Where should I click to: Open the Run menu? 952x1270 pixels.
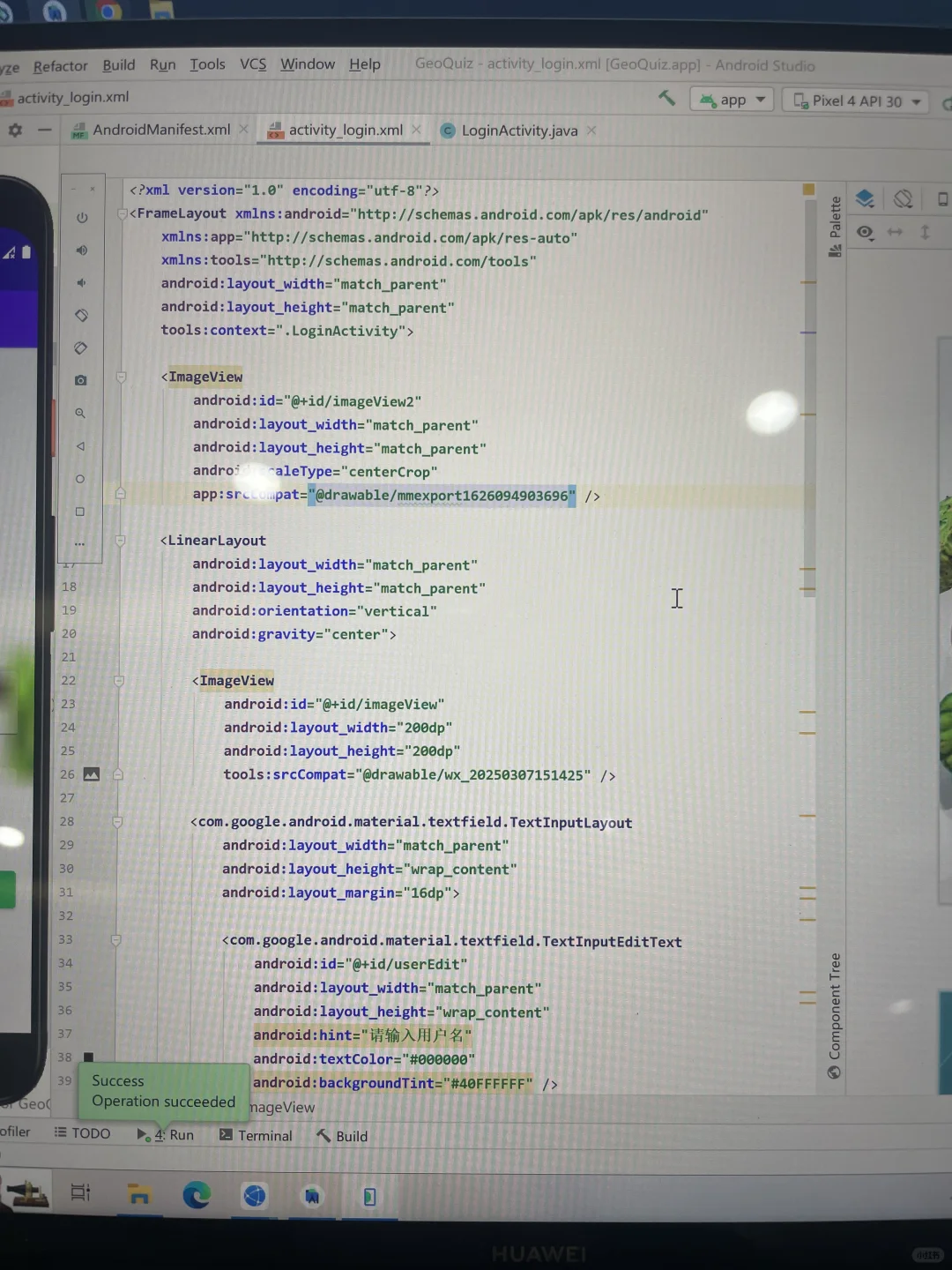tap(163, 65)
